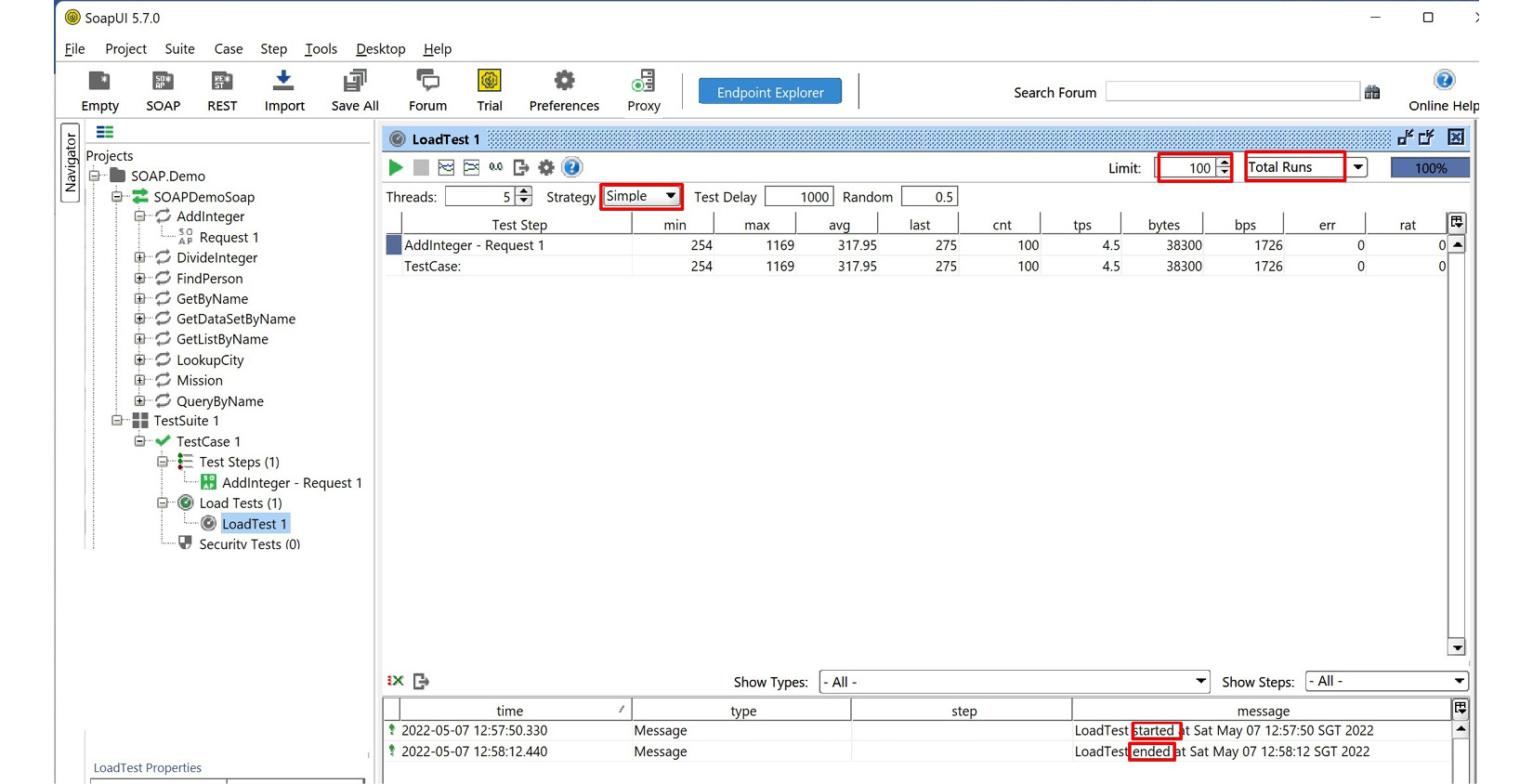Viewport: 1533px width, 784px height.
Task: Click the statistics table vertical scrollbar
Action: pos(1457,446)
